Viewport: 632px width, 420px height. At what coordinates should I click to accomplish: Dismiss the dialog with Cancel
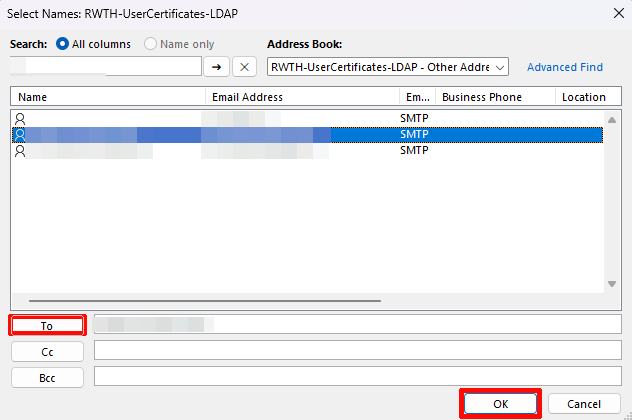[x=584, y=404]
